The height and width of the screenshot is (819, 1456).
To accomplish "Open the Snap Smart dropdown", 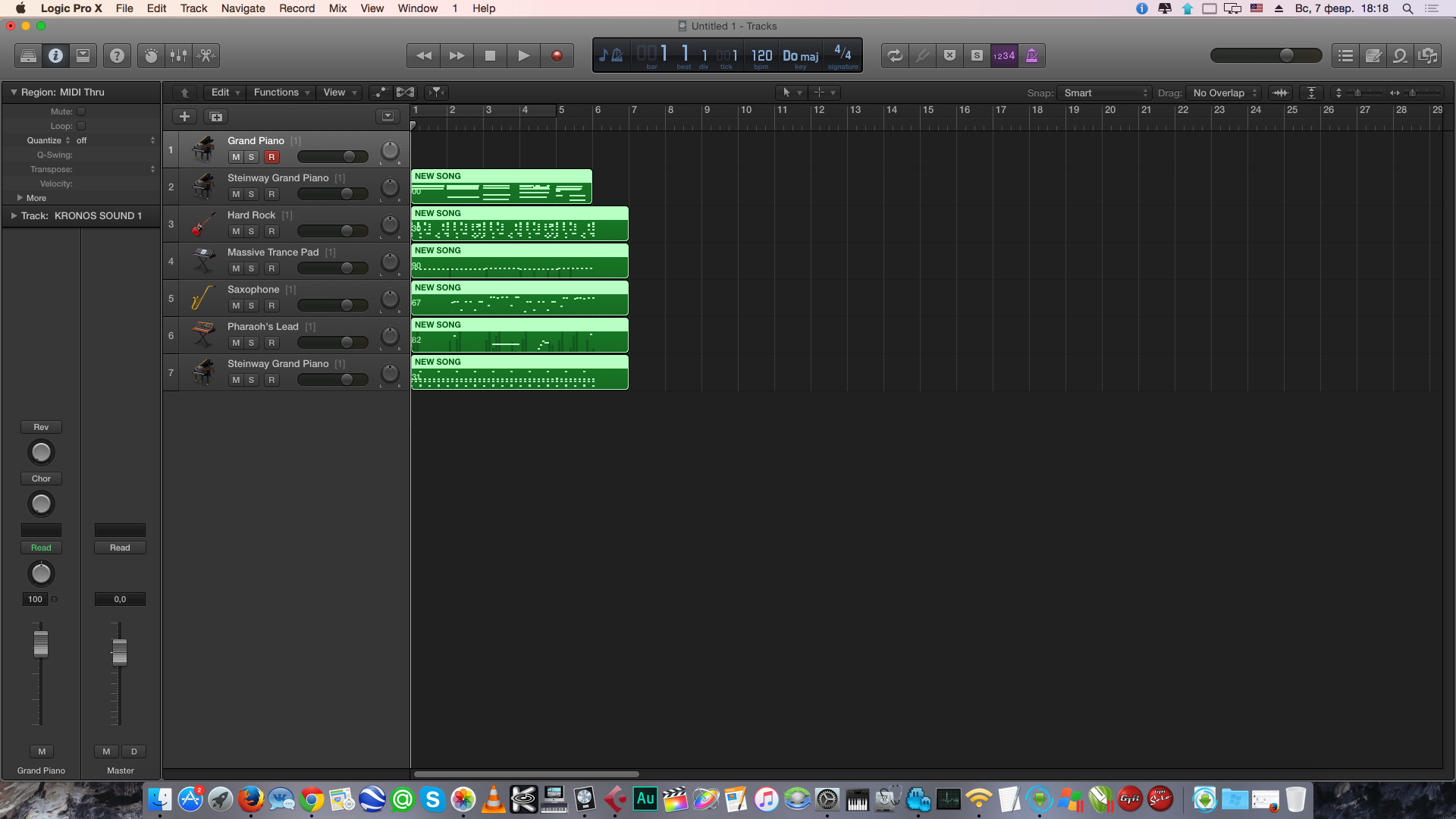I will click(1104, 93).
